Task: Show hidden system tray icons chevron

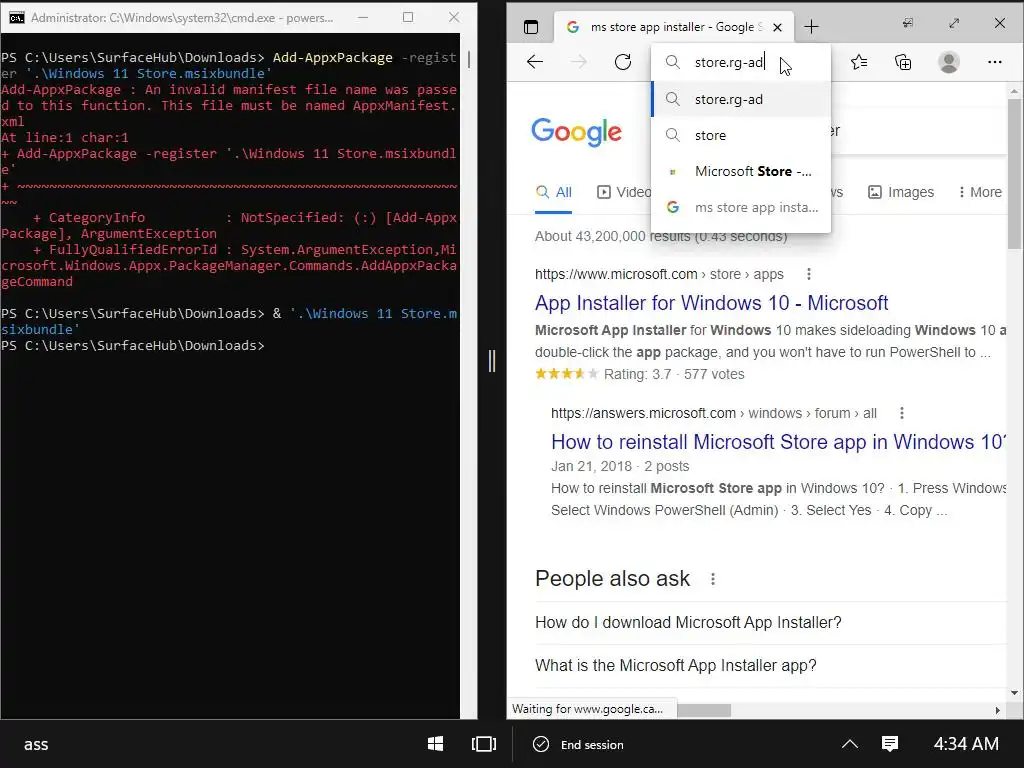Action: [x=850, y=744]
